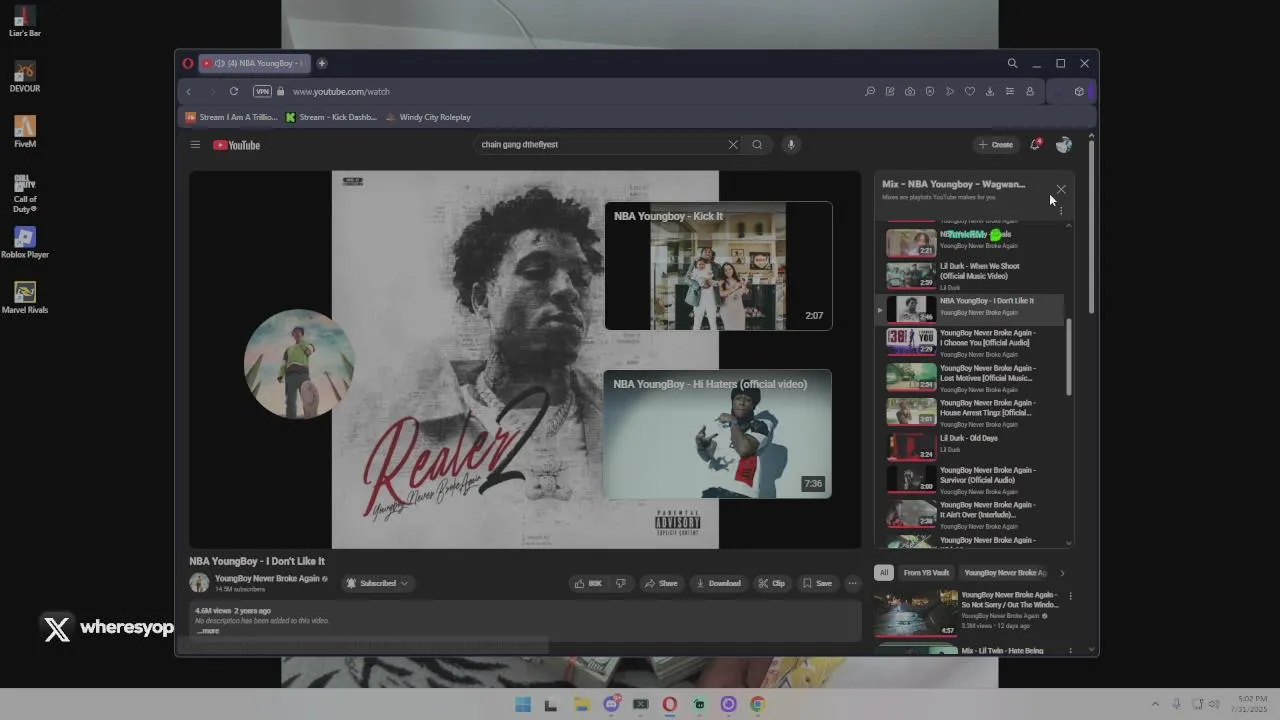This screenshot has width=1280, height=720.
Task: Select the All filter chip
Action: 883,573
